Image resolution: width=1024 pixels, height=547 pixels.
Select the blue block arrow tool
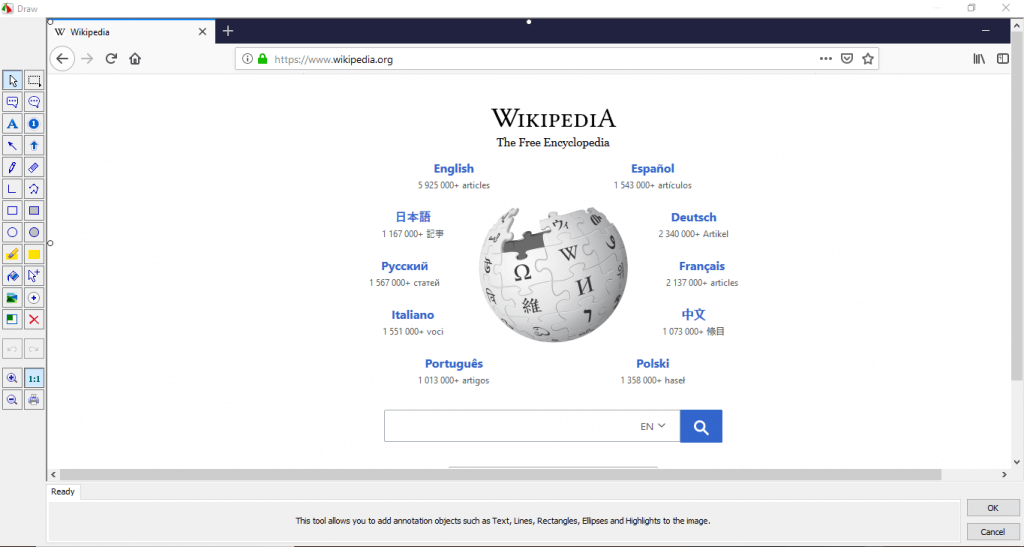[34, 146]
